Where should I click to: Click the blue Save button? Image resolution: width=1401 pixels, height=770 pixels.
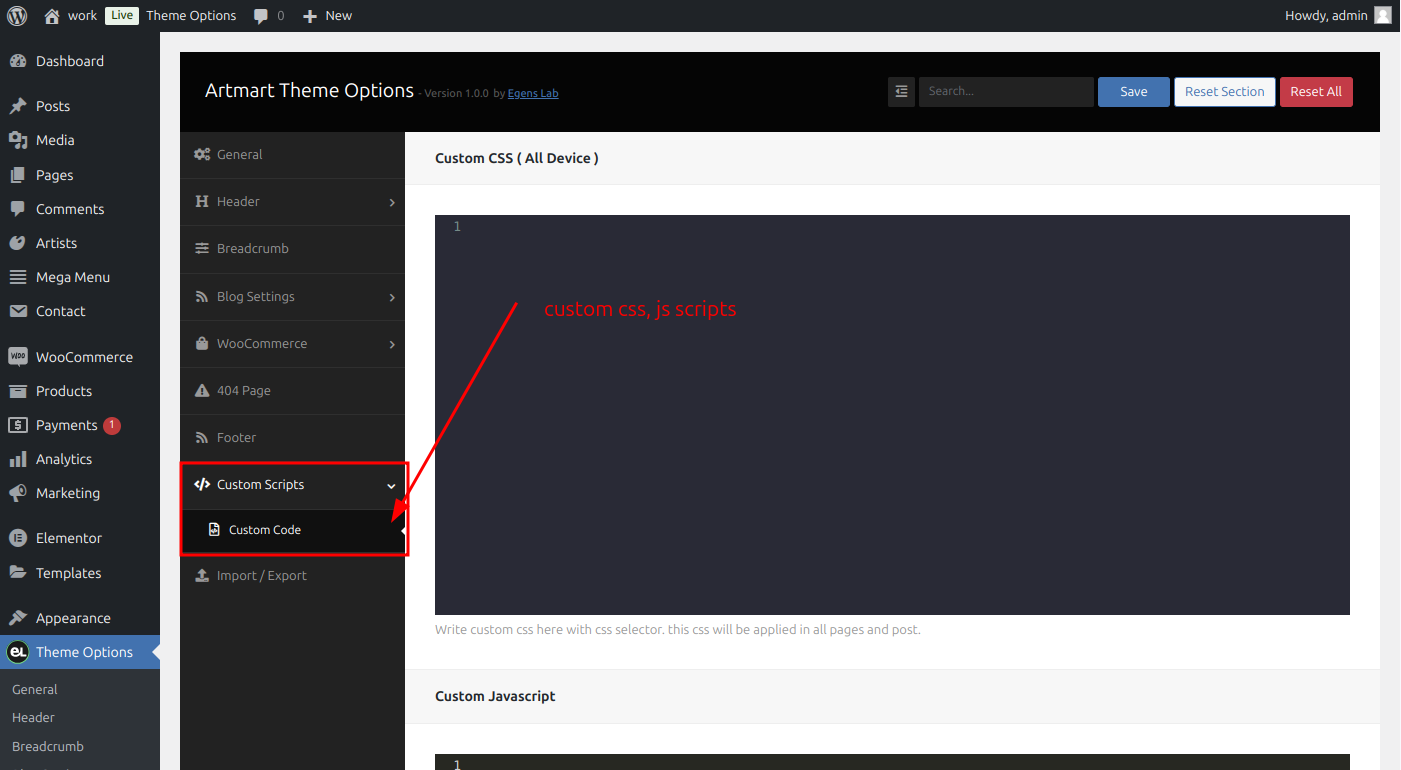[1134, 92]
